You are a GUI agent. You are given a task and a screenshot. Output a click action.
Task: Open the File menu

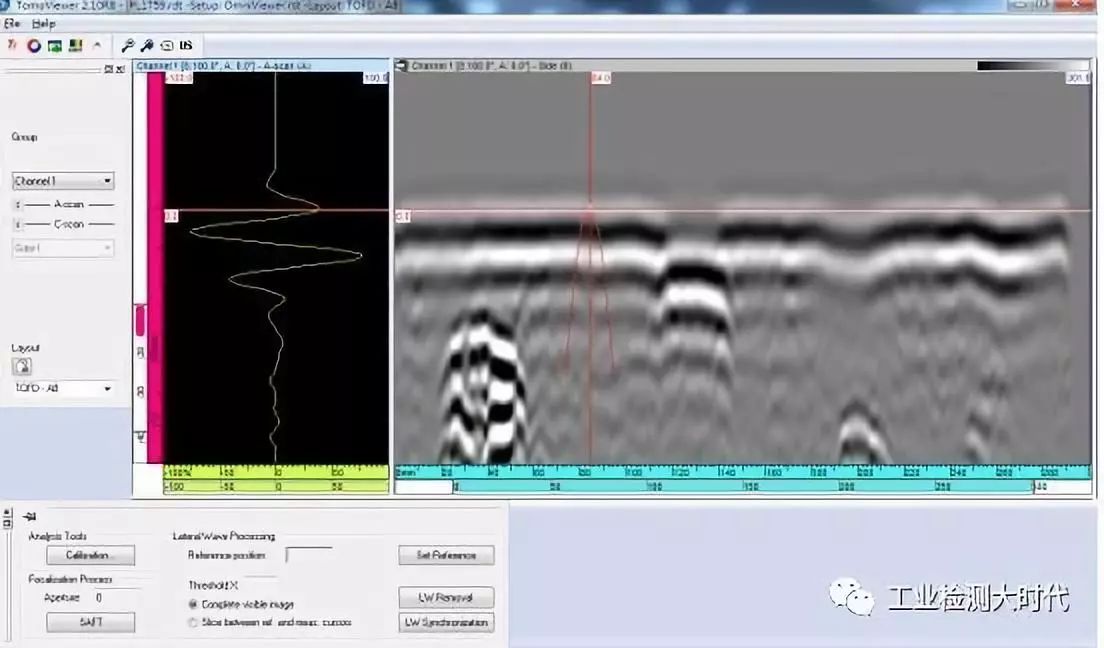coord(11,23)
